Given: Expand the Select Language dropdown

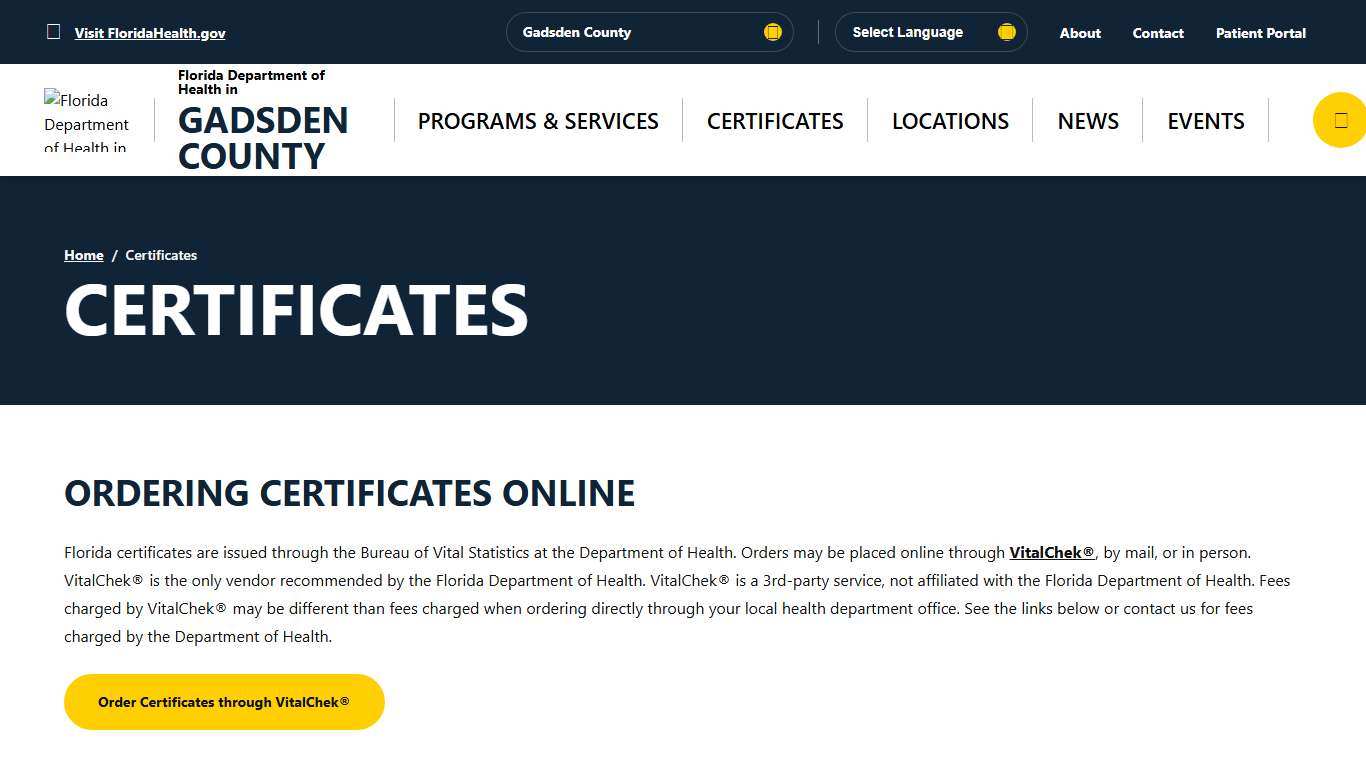Looking at the screenshot, I should coord(930,31).
